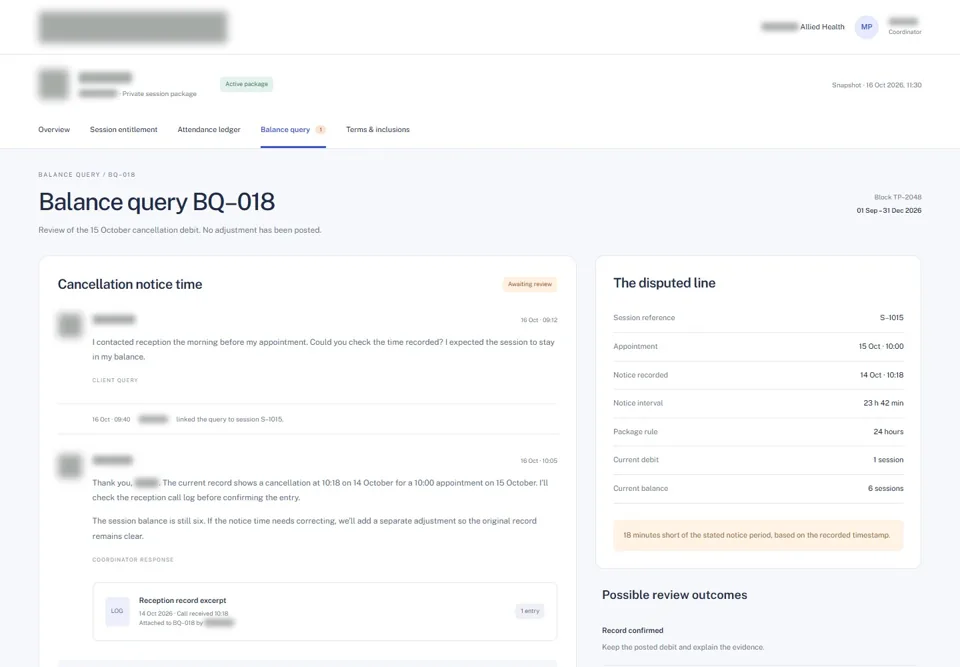This screenshot has height=667, width=960.
Task: Click the S-1015 session reference value
Action: [891, 317]
